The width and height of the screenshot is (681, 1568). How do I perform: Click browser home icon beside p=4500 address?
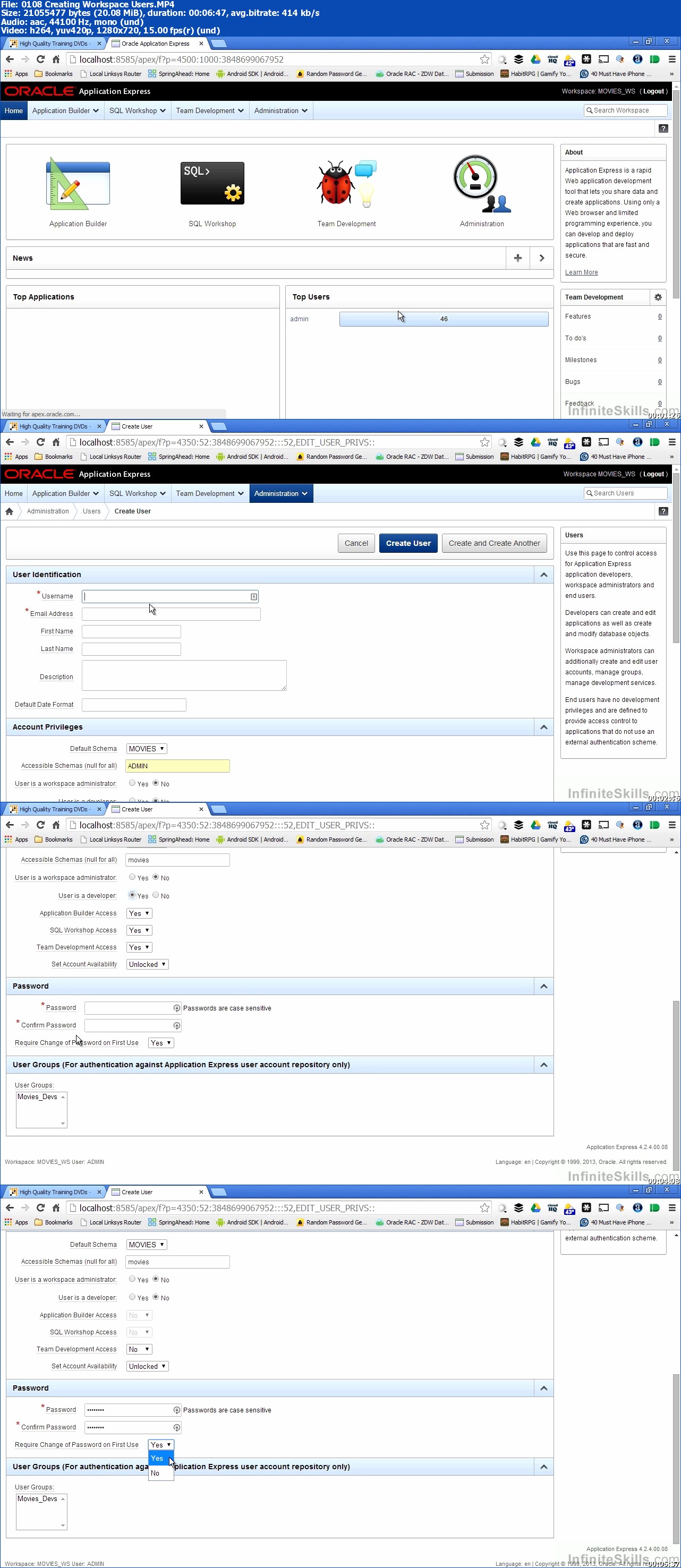coord(56,59)
